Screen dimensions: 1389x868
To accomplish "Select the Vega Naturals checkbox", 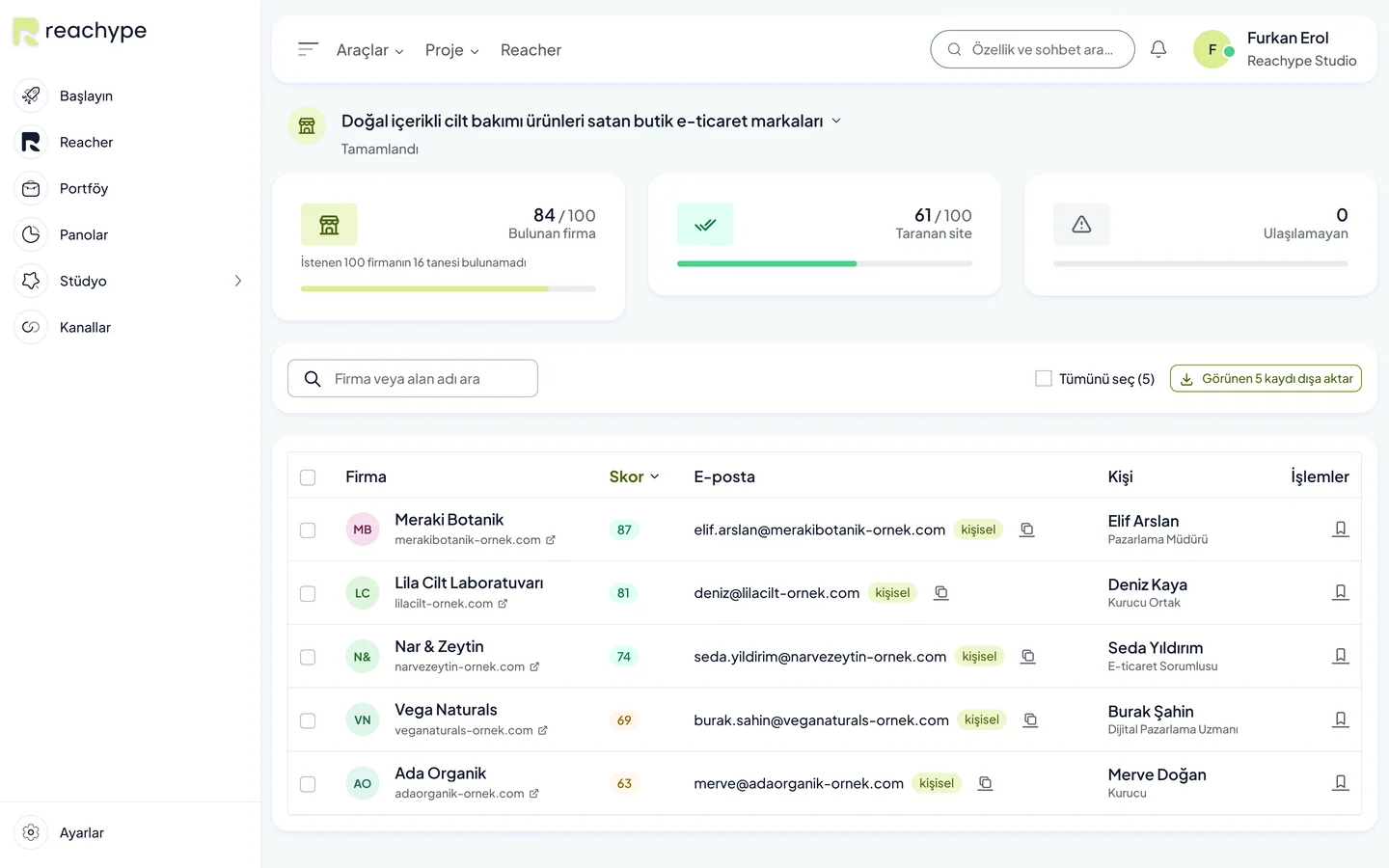I will coord(308,721).
